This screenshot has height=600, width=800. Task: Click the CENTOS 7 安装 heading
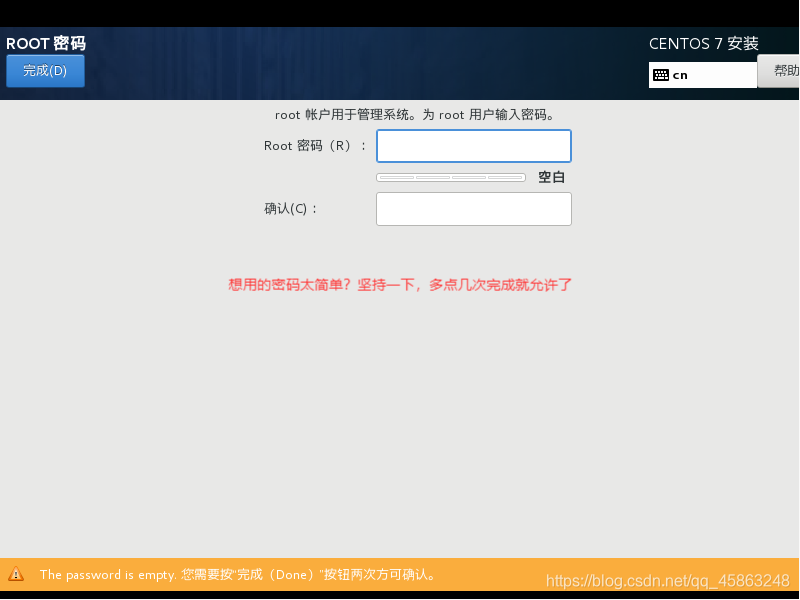tap(704, 44)
